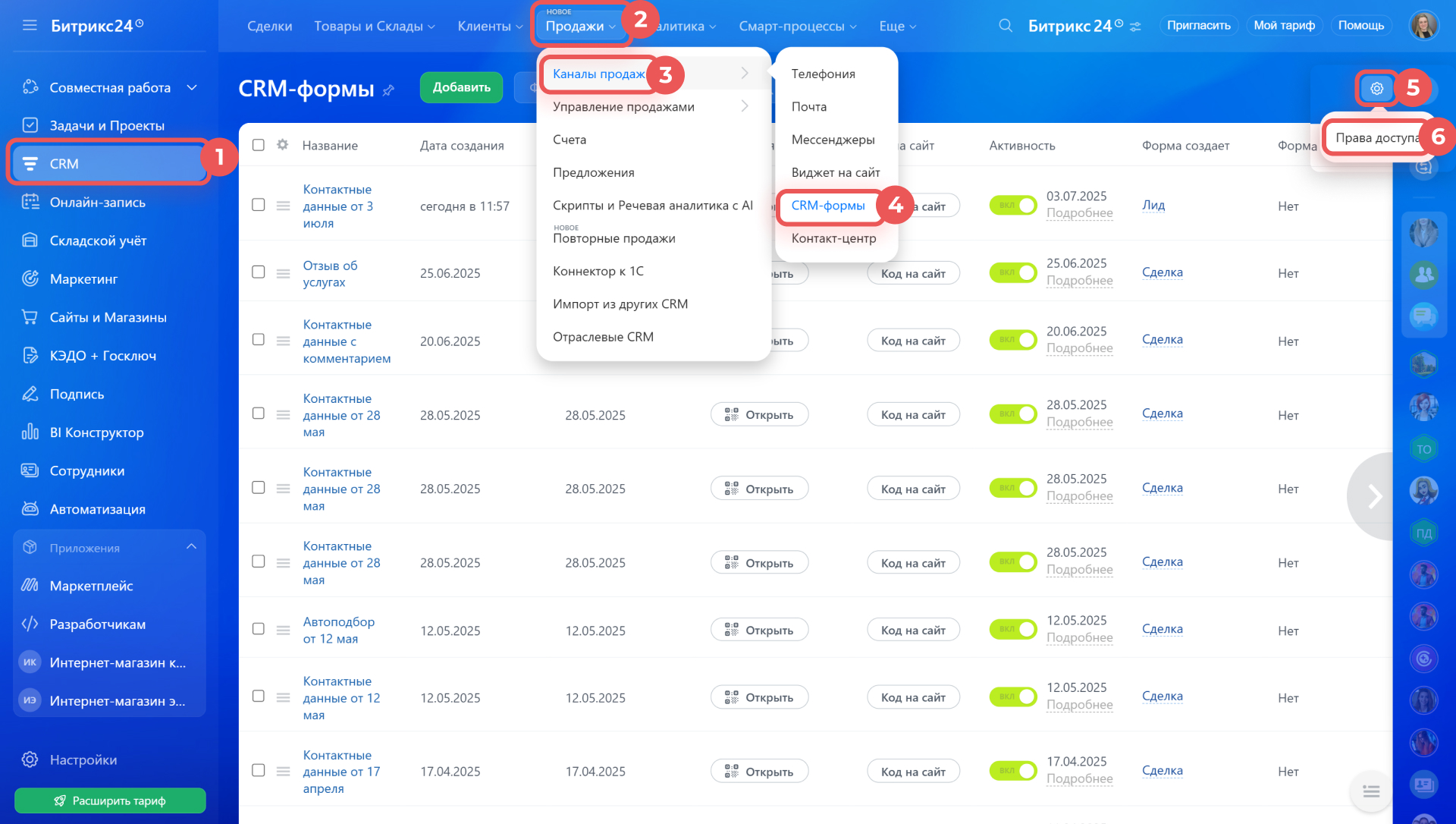Screen dimensions: 1456x824
Task: Click the row drag handle for Отзыв об услугах
Action: [283, 273]
